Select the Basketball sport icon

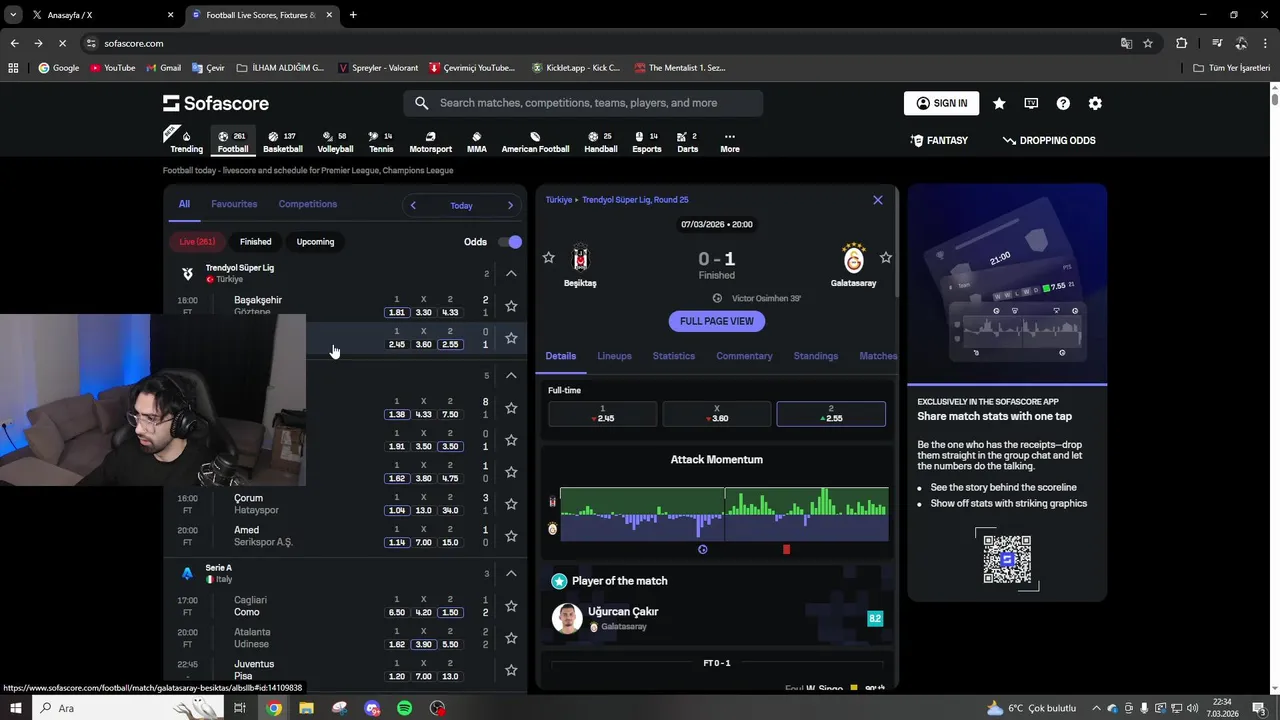[x=283, y=142]
